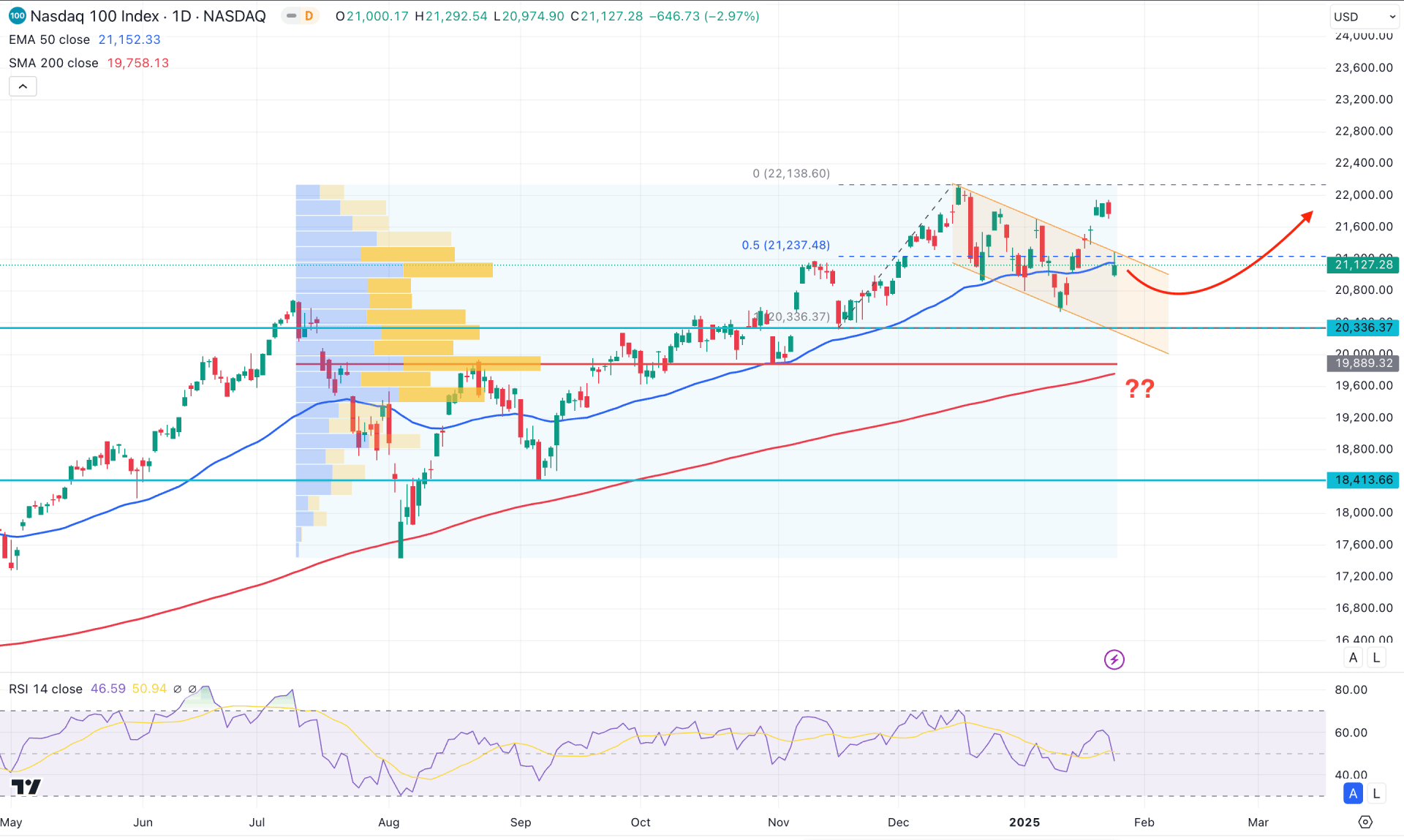Click the 17,600.00 price axis label
1404x840 pixels.
pos(1364,544)
